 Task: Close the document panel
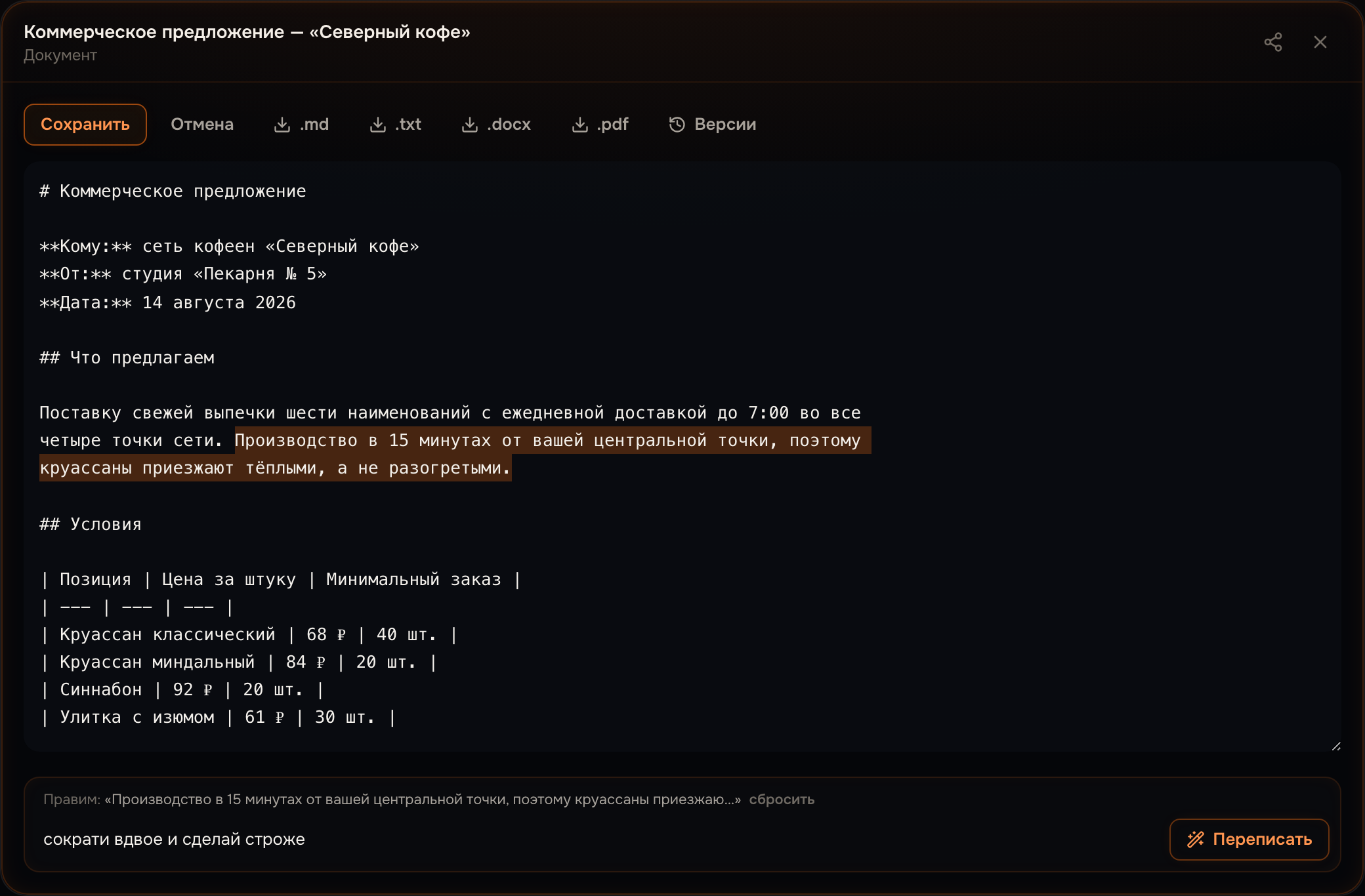pyautogui.click(x=1320, y=42)
